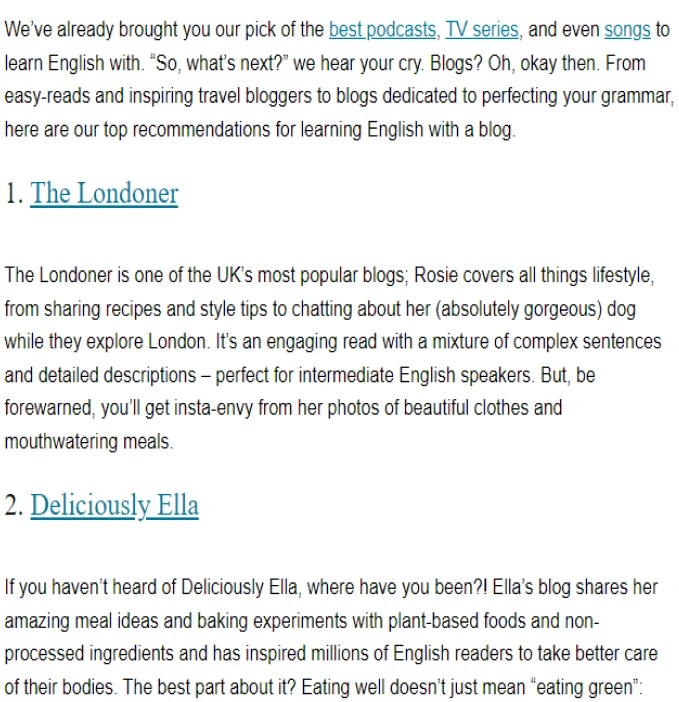
Task: Click the number "2." before Deliciously Ella
Action: tap(14, 505)
